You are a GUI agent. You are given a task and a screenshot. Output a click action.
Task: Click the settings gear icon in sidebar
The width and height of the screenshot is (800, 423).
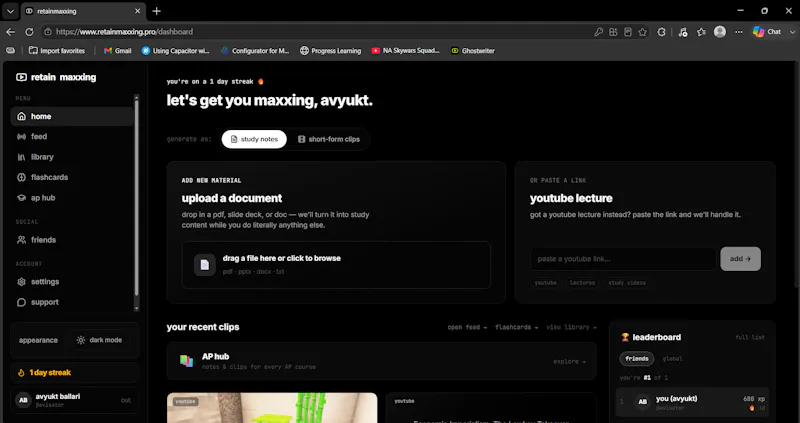21,282
